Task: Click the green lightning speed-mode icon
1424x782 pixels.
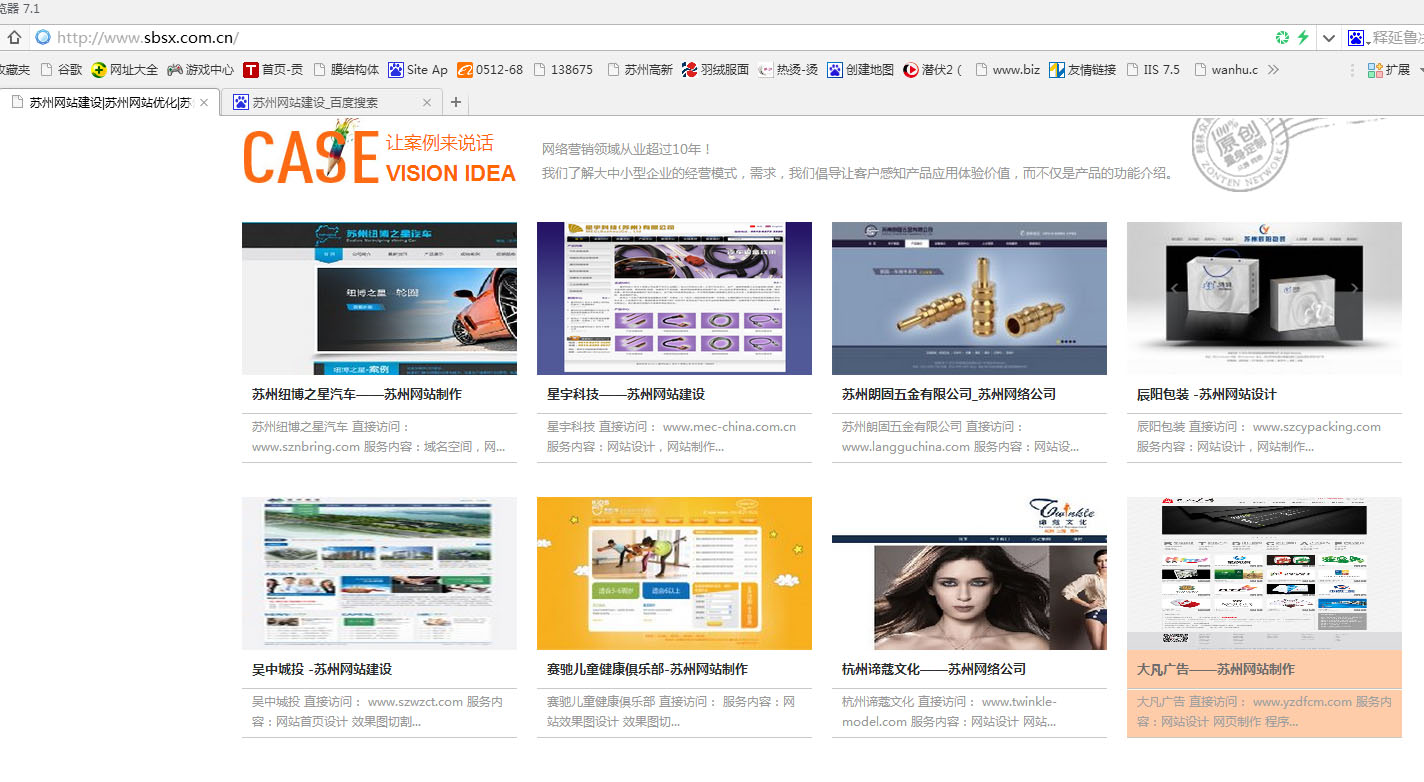Action: [1302, 38]
